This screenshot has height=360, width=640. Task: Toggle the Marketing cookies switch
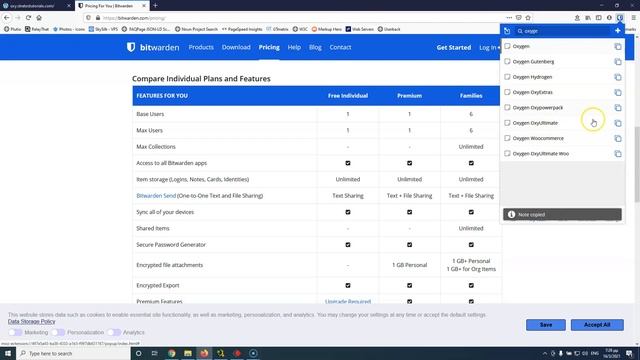(x=16, y=333)
